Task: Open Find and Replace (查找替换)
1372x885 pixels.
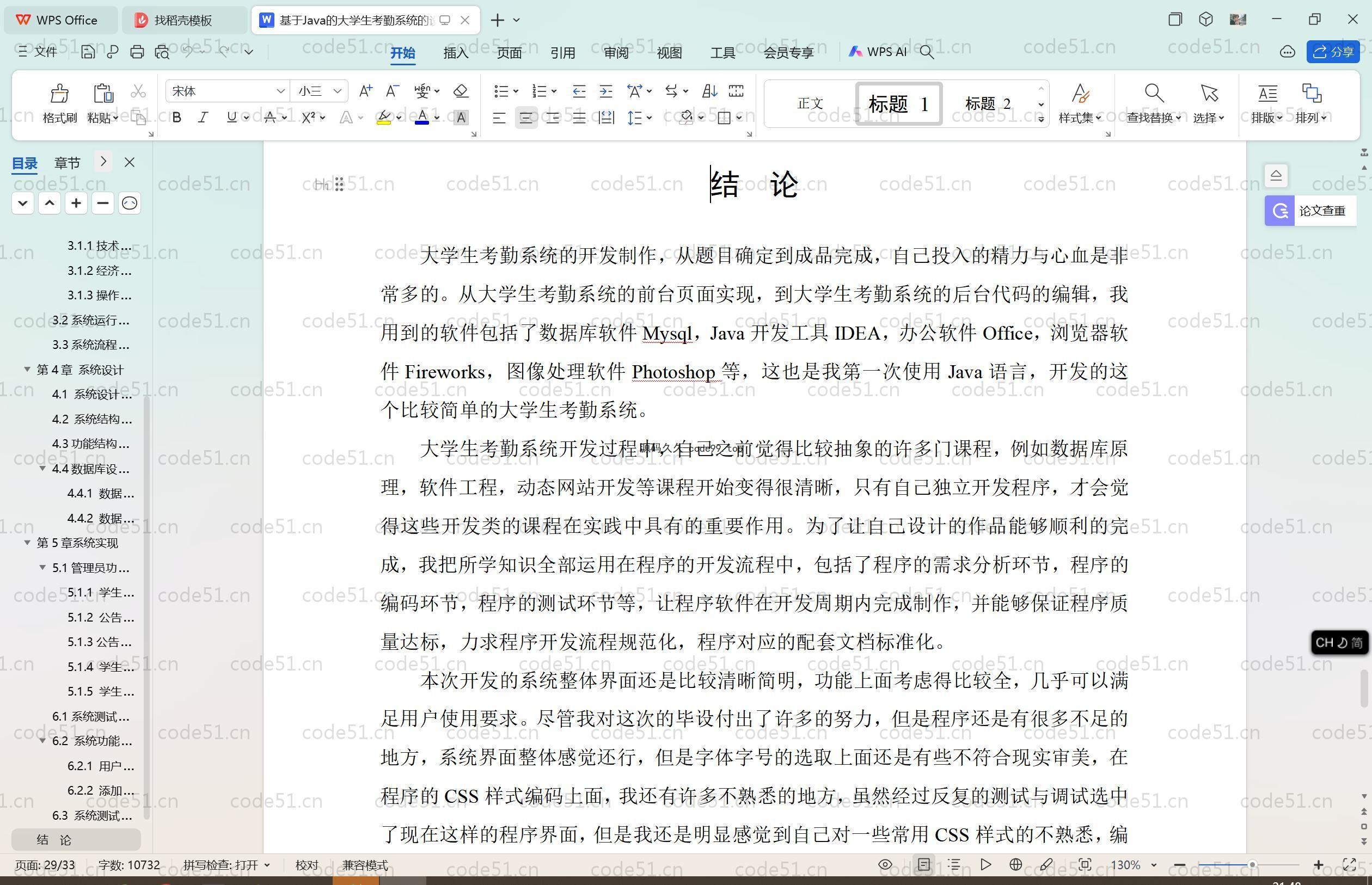Action: [x=1154, y=103]
